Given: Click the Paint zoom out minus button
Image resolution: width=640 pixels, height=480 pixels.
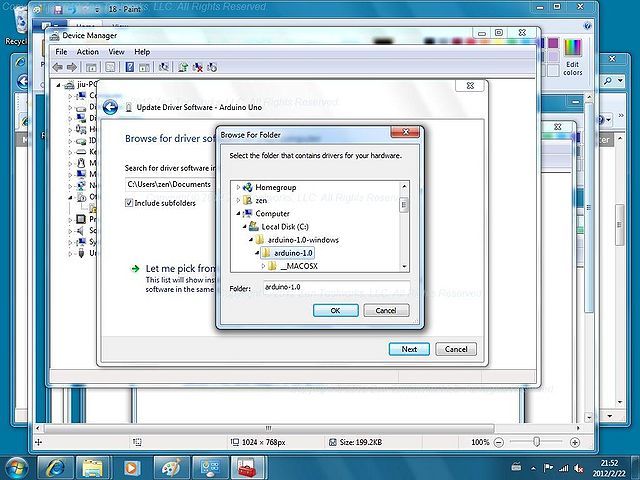Looking at the screenshot, I should (499, 442).
